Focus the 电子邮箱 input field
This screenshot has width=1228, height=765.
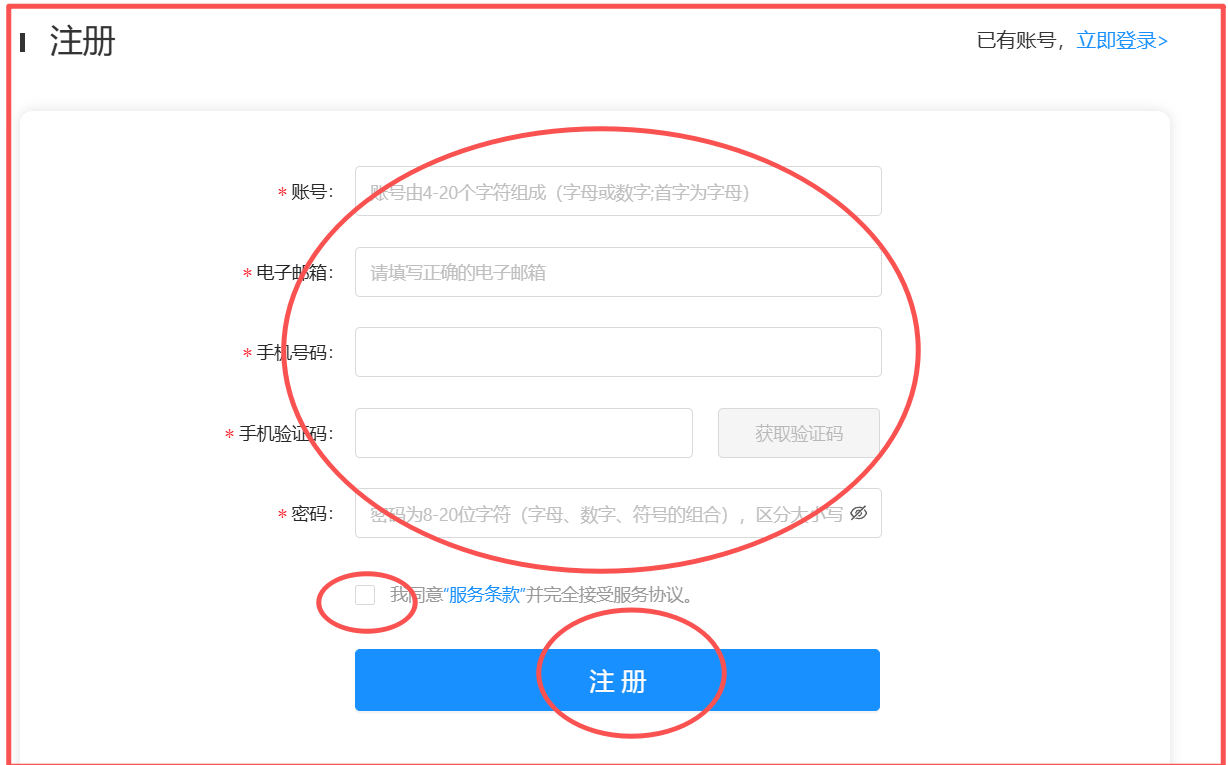click(x=618, y=272)
